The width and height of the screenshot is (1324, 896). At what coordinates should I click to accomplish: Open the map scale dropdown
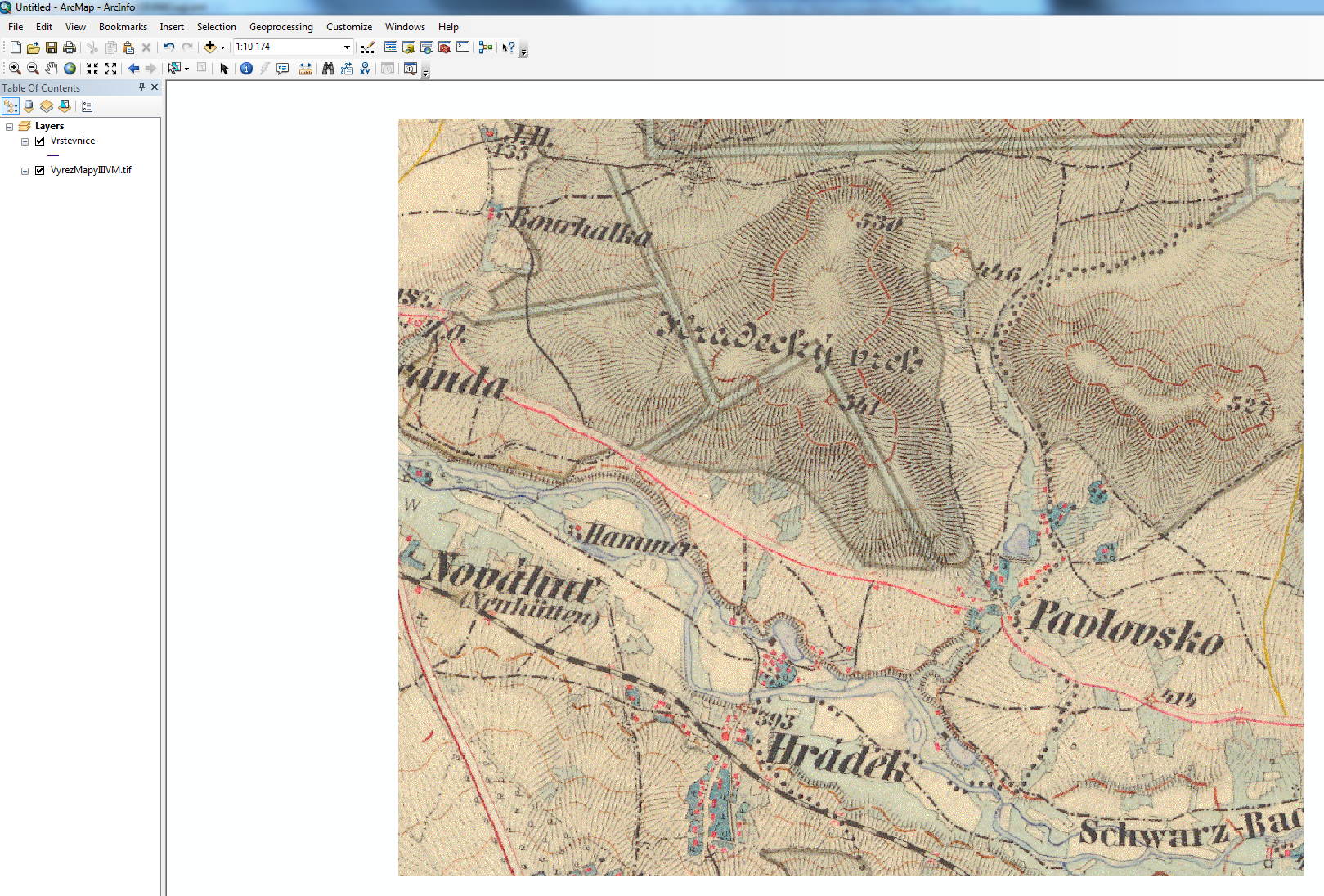(347, 47)
